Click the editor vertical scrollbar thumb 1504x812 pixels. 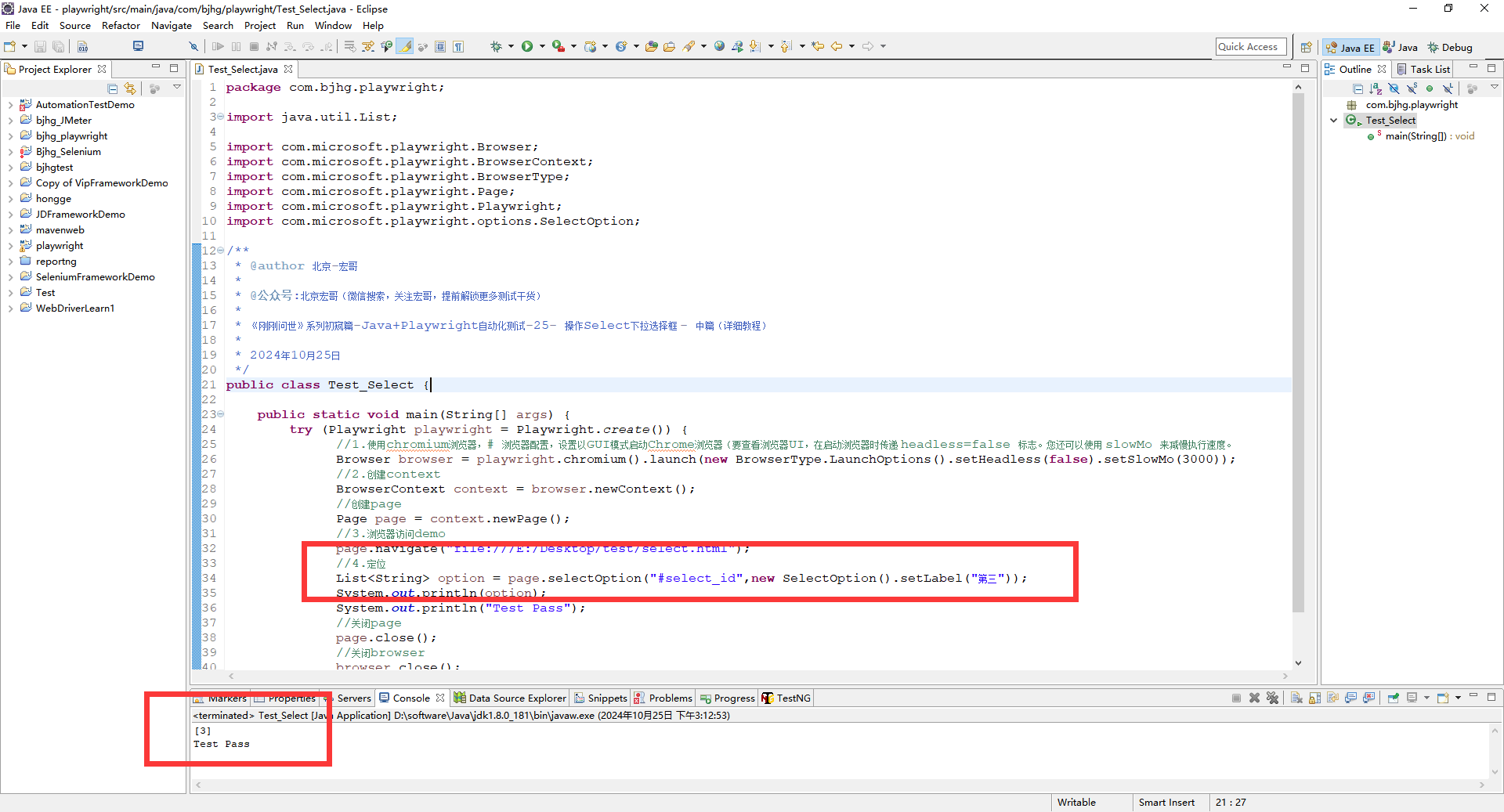pyautogui.click(x=1298, y=352)
